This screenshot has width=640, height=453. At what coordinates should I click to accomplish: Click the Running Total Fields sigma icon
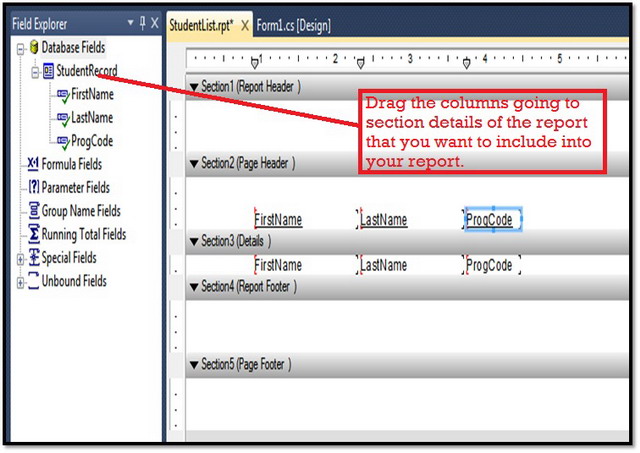pyautogui.click(x=34, y=234)
